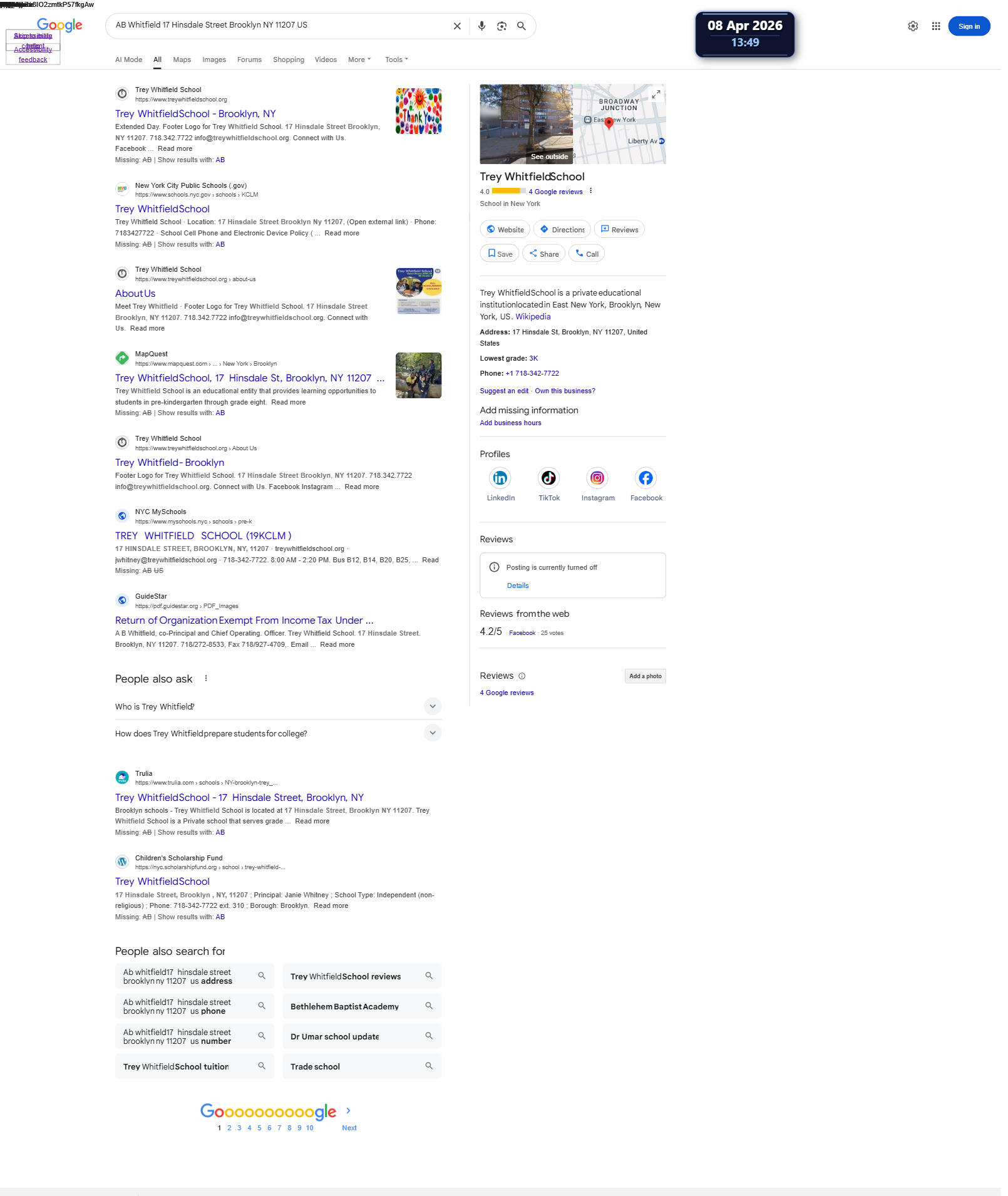1008x1196 pixels.
Task: Open the More search filters dropdown
Action: click(359, 59)
